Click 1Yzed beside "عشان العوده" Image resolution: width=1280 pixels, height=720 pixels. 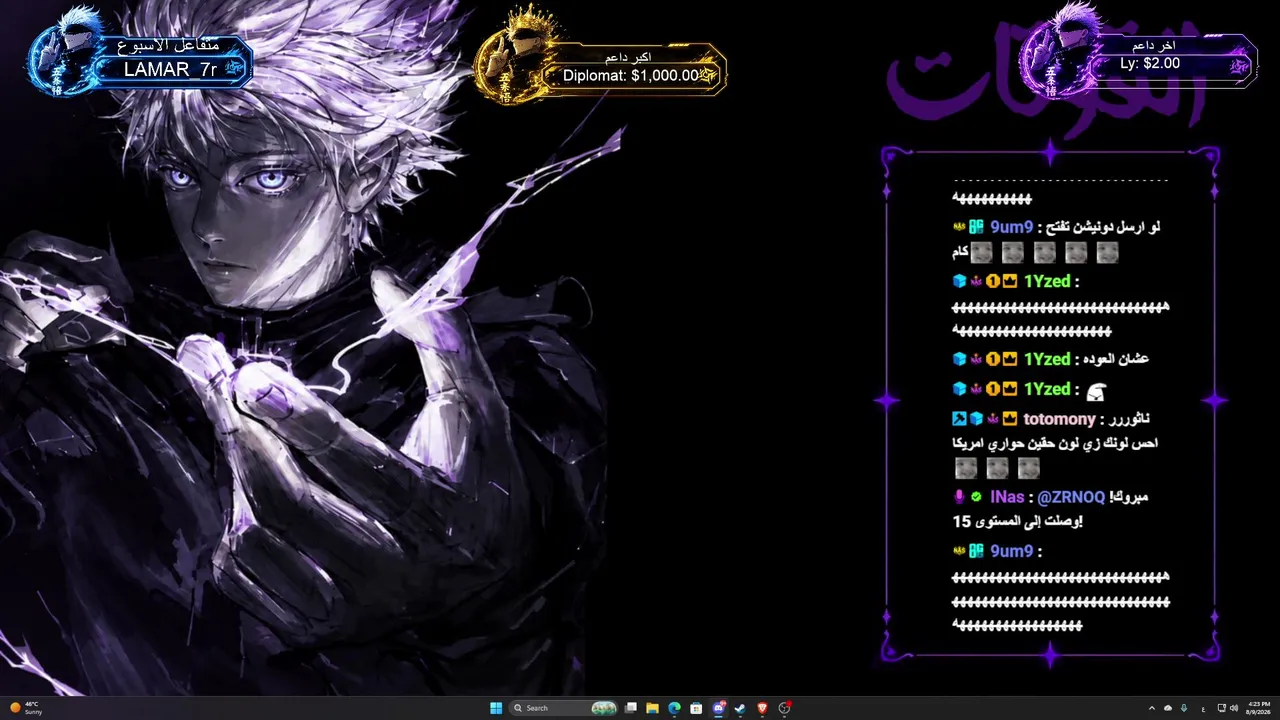(x=1047, y=359)
